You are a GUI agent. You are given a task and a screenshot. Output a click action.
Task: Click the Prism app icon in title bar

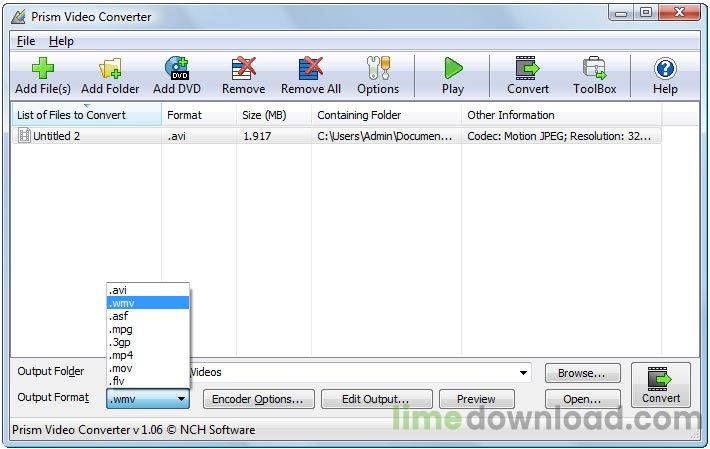pos(19,17)
